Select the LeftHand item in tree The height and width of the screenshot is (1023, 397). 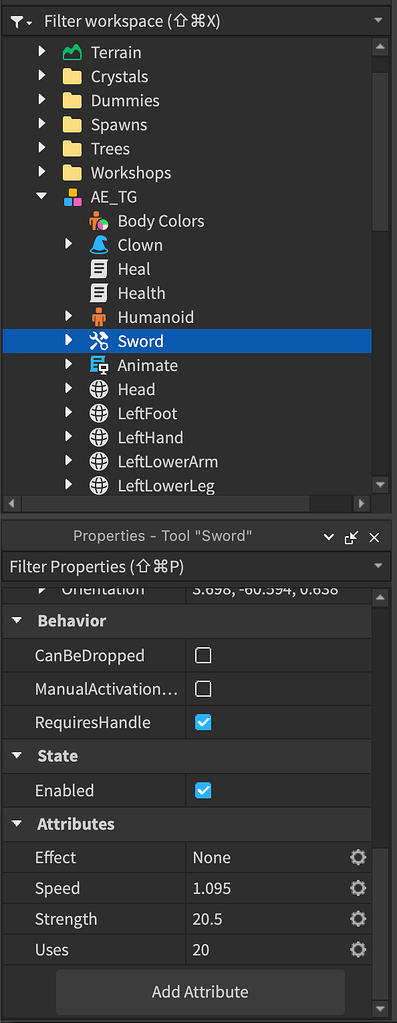[x=150, y=438]
